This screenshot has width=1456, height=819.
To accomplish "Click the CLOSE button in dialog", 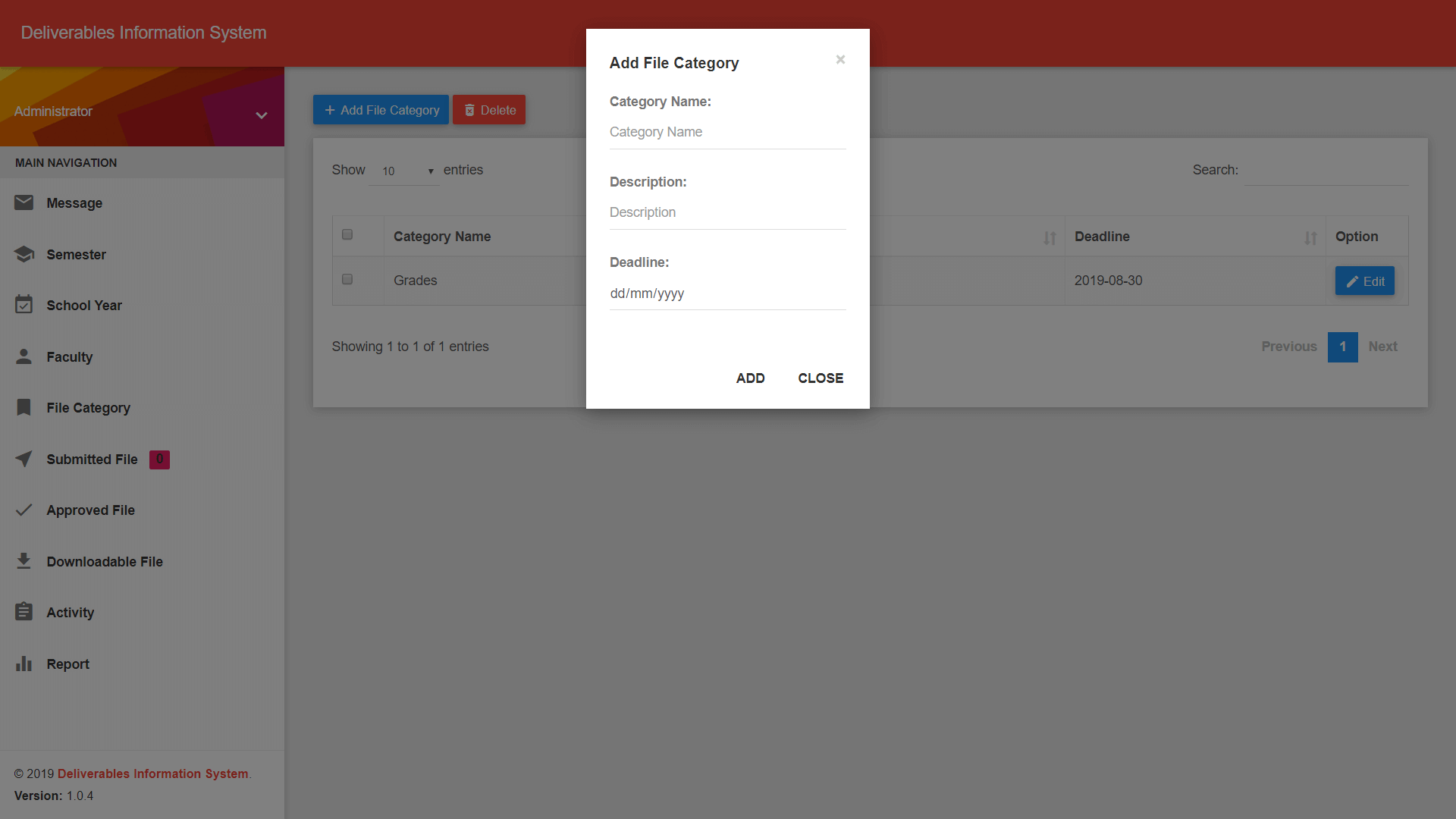I will (x=821, y=378).
